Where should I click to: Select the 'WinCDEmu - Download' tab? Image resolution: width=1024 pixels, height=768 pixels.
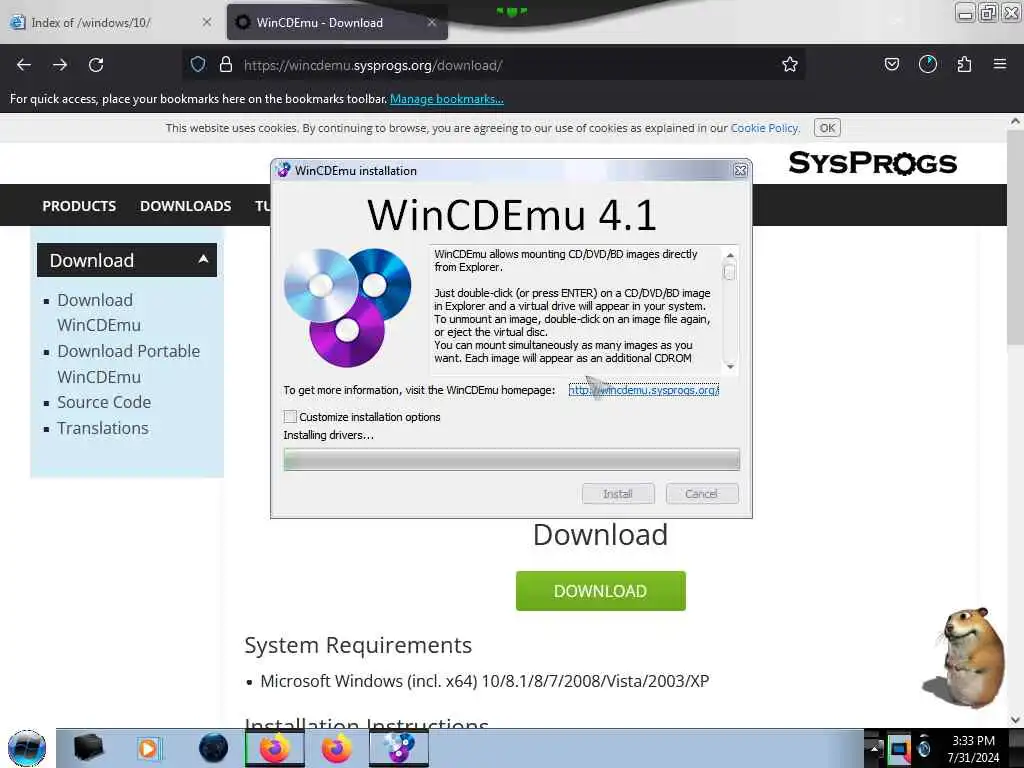(337, 22)
